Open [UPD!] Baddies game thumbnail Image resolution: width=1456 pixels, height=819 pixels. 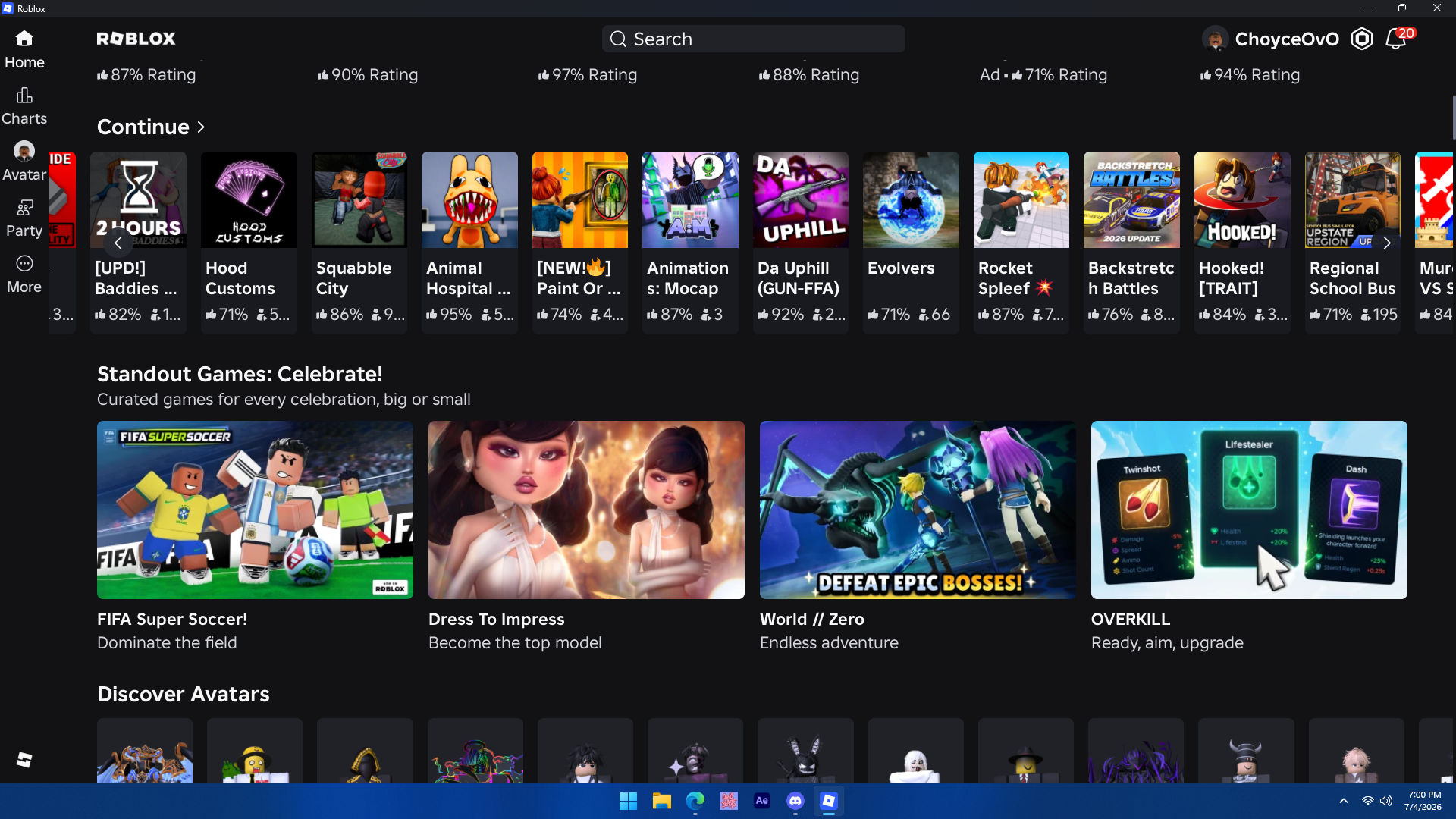[x=138, y=199]
